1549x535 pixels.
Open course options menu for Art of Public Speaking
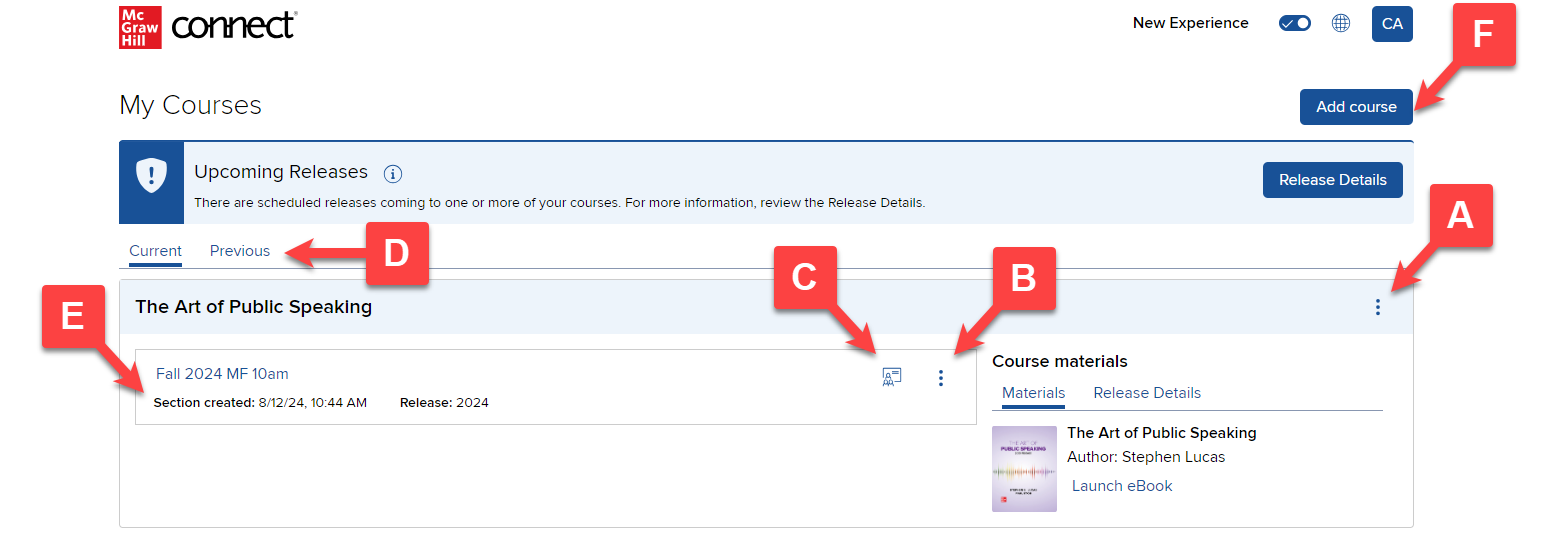(1378, 307)
